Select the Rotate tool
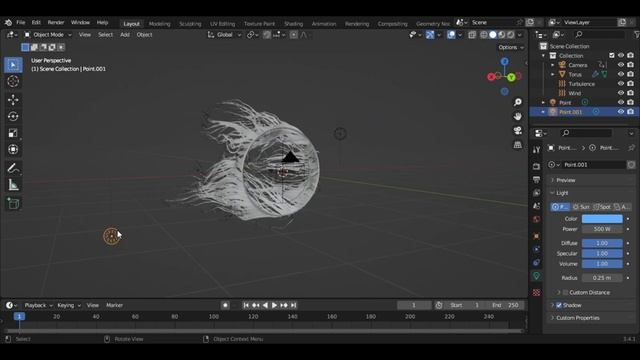Viewport: 640px width, 360px height. [13, 116]
